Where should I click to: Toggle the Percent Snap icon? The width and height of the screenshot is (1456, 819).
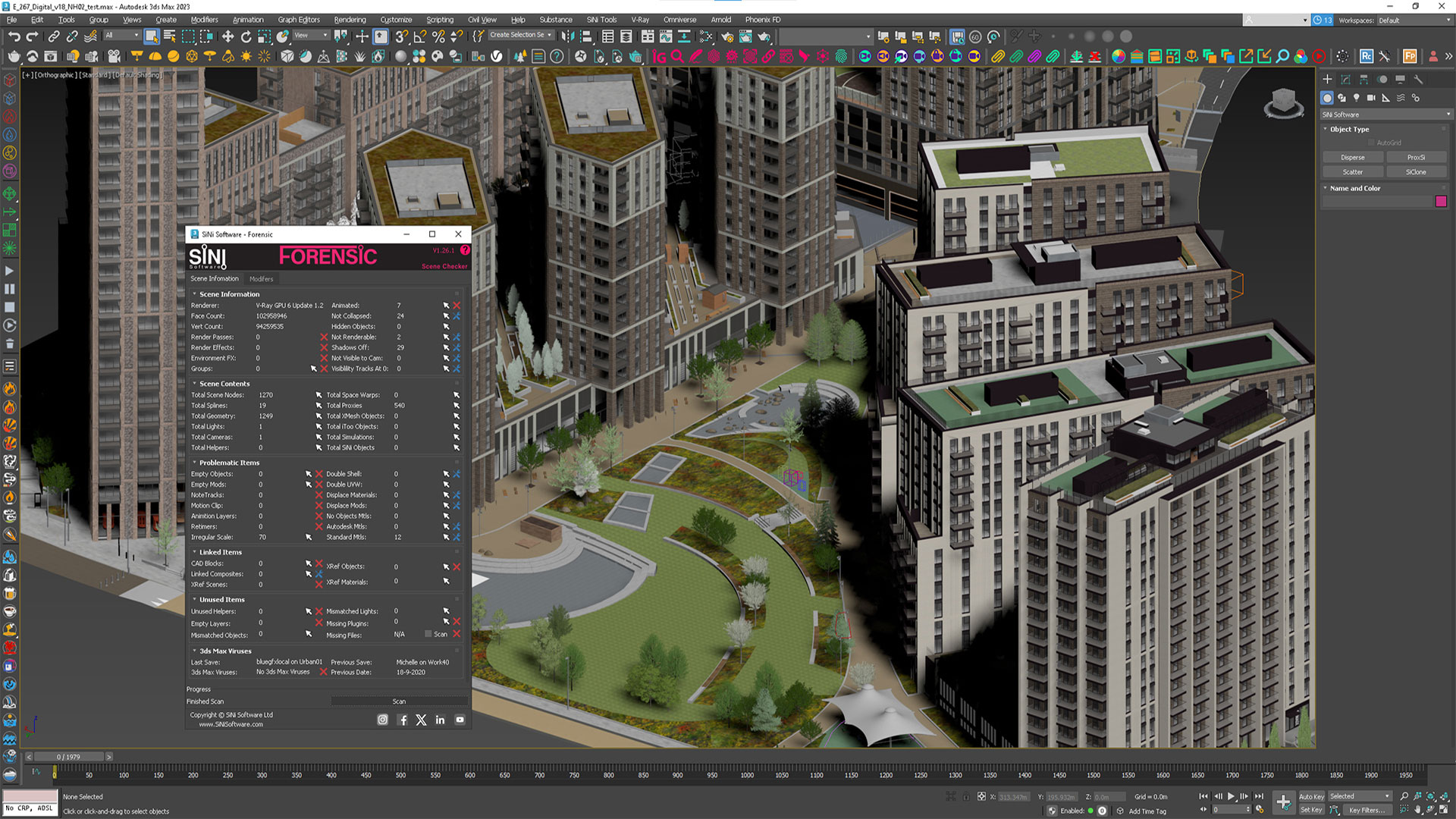tap(438, 36)
